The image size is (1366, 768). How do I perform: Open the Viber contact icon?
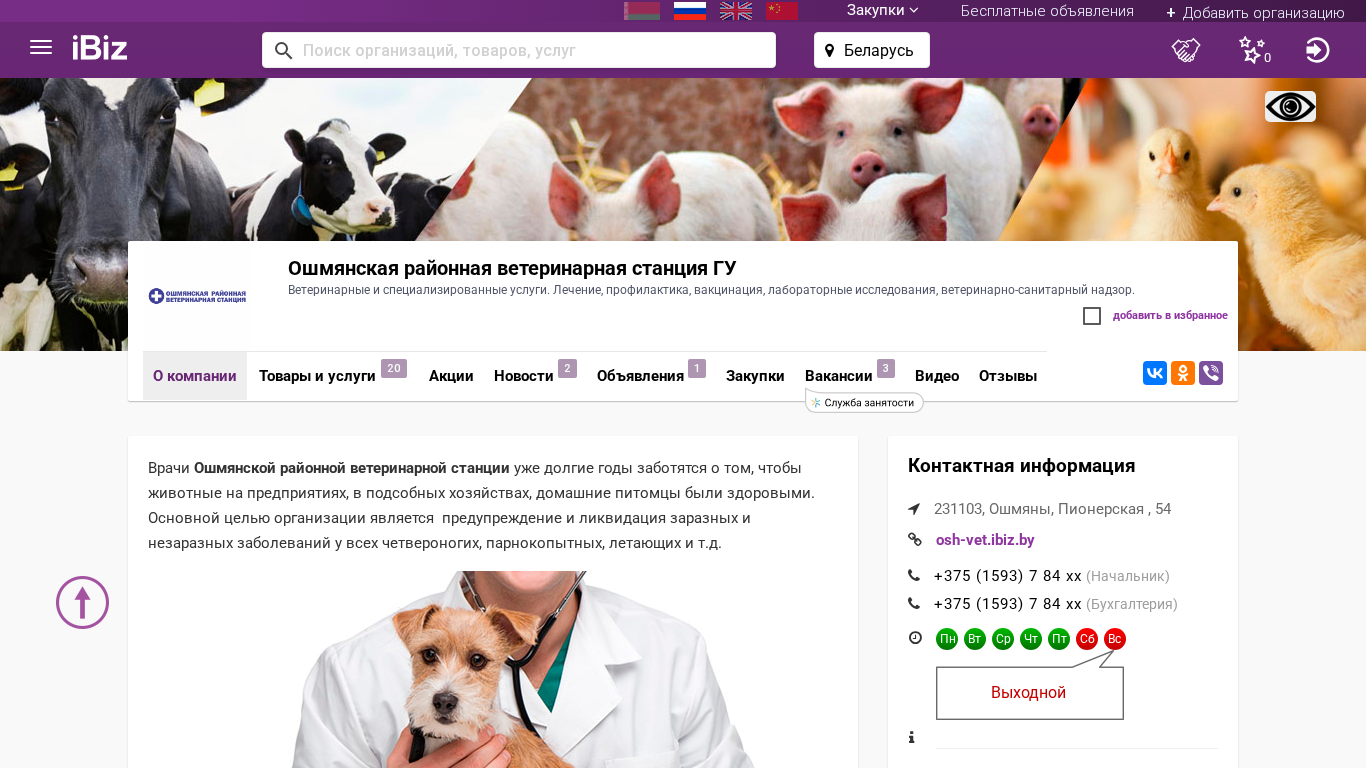pyautogui.click(x=1211, y=373)
